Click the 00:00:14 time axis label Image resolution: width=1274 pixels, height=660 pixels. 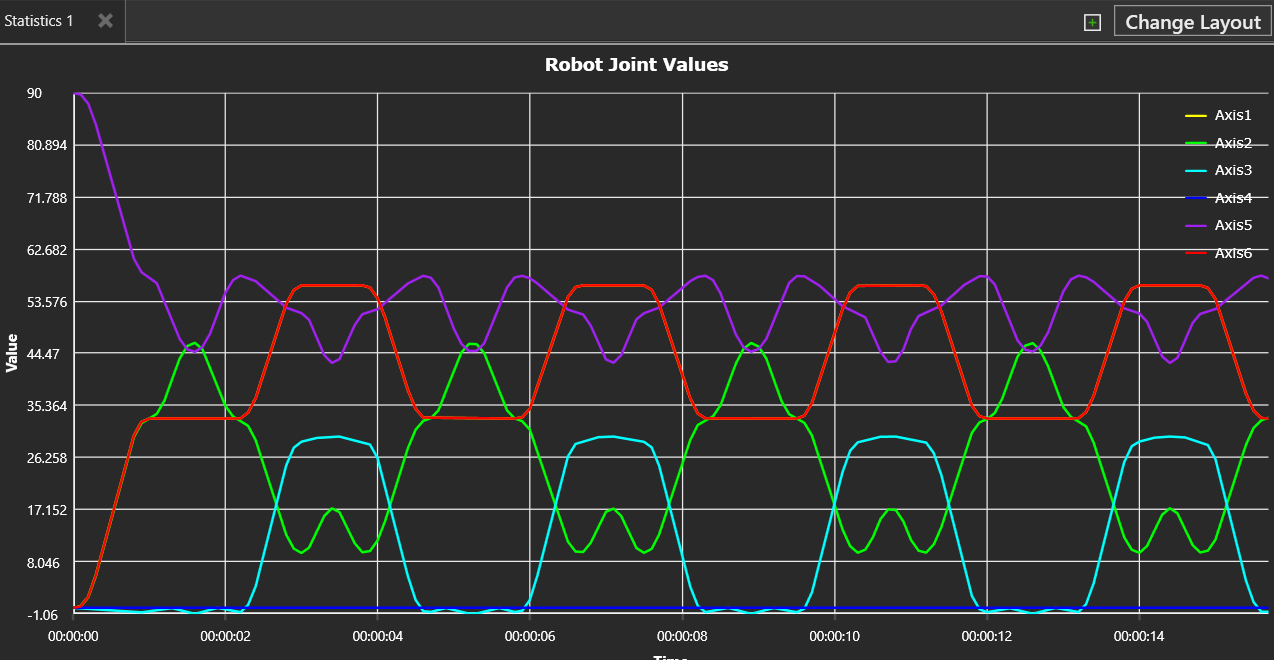pos(1139,635)
